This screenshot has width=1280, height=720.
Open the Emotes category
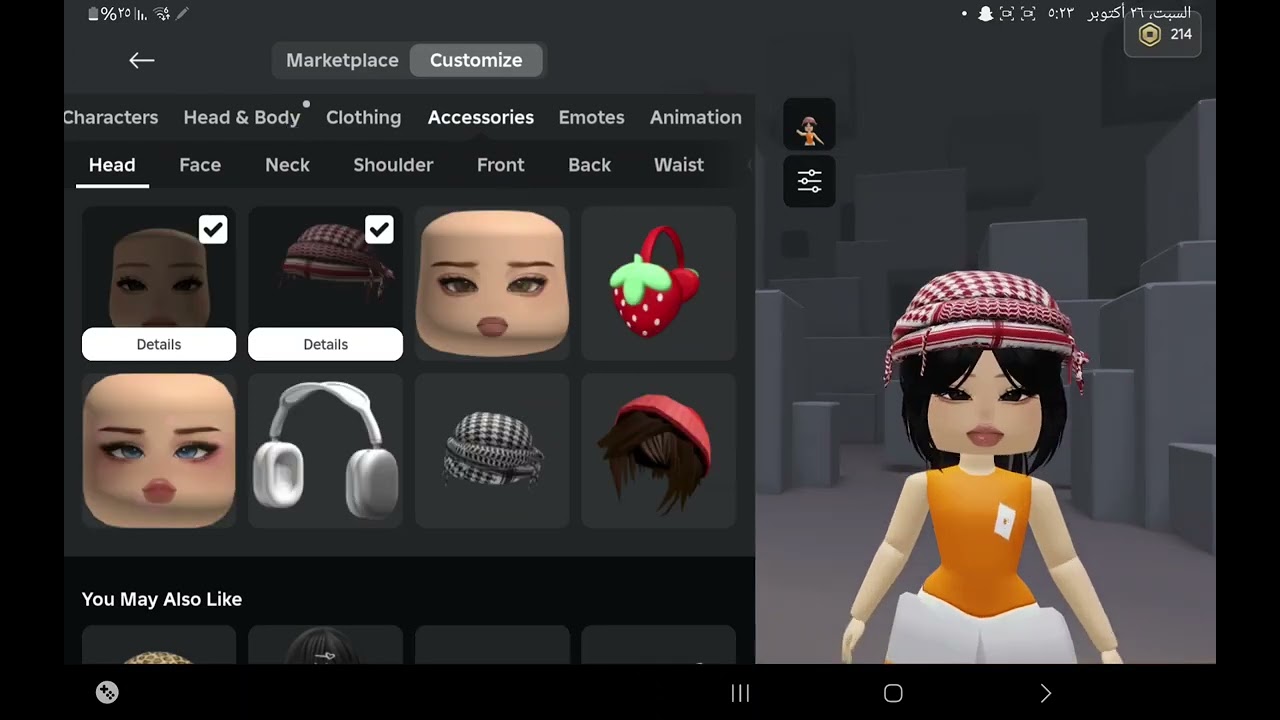pyautogui.click(x=591, y=117)
